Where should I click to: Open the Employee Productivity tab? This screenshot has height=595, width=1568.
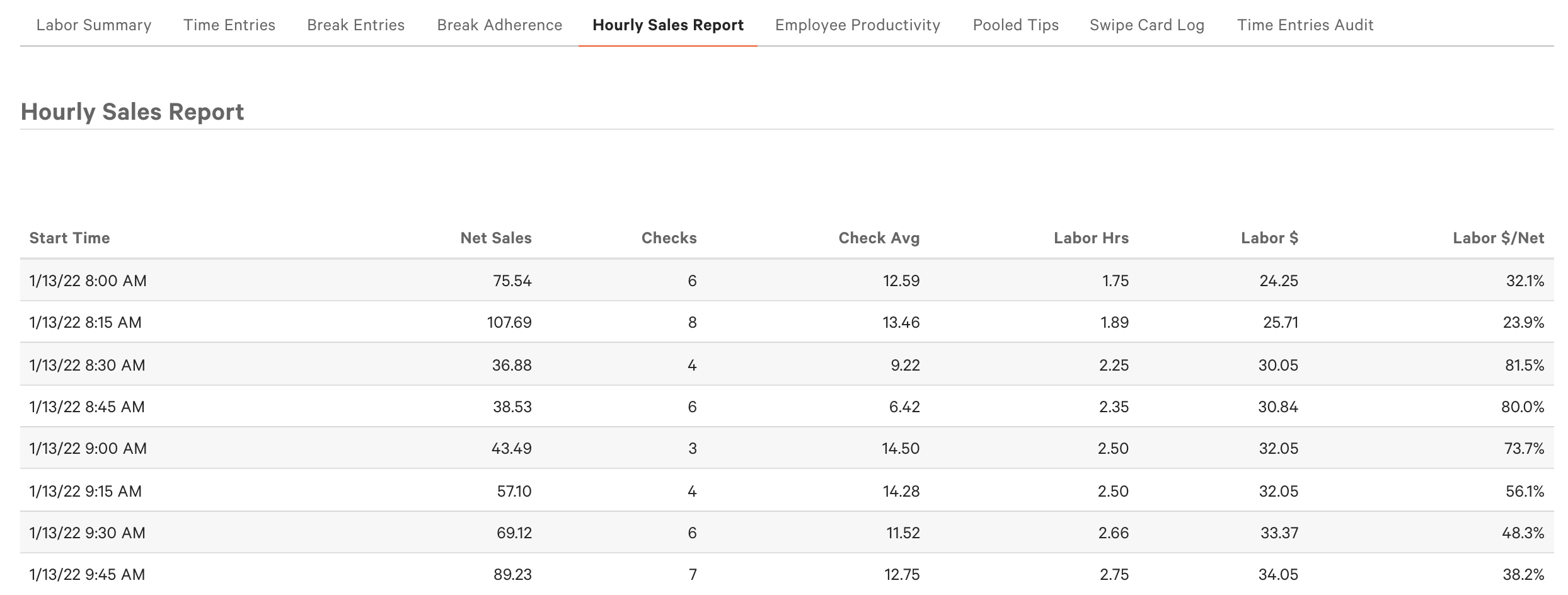(x=858, y=25)
